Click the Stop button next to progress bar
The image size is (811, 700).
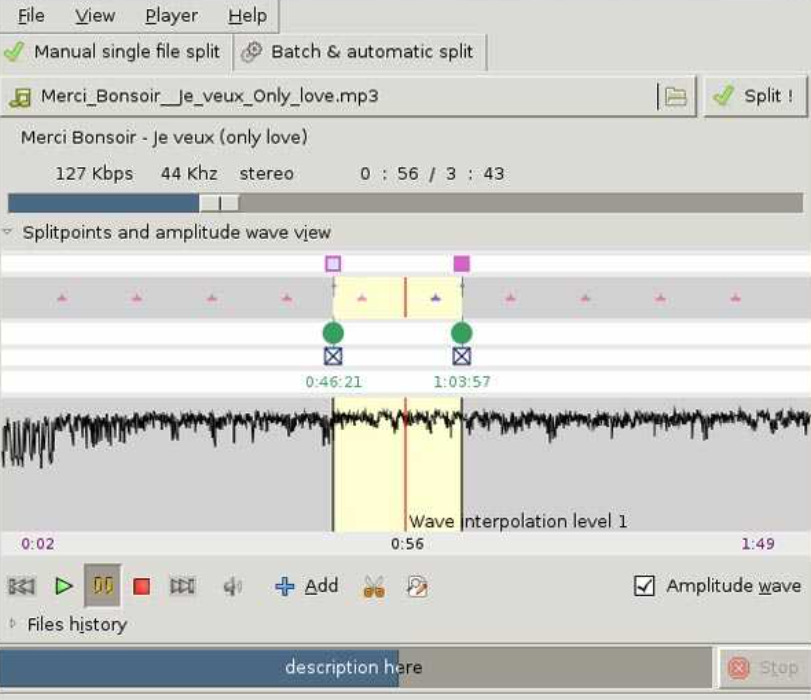(763, 668)
